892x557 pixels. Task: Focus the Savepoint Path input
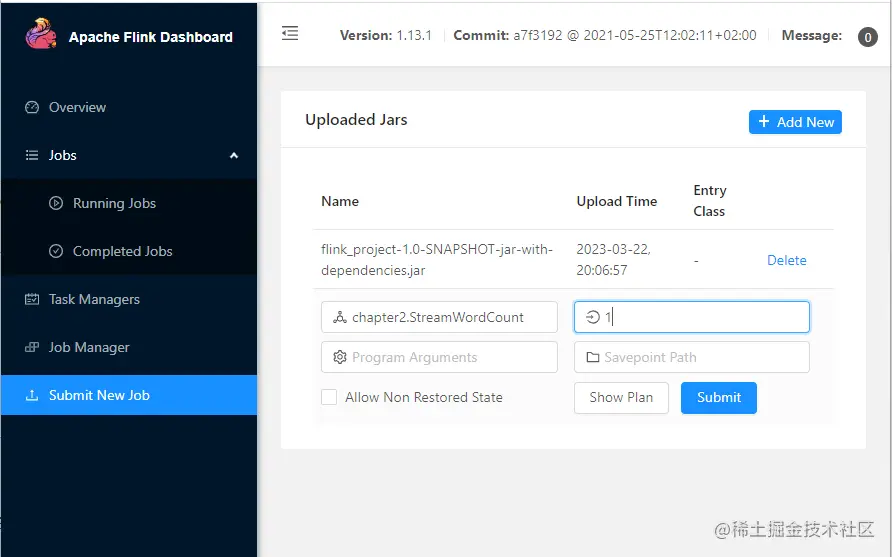pos(692,357)
